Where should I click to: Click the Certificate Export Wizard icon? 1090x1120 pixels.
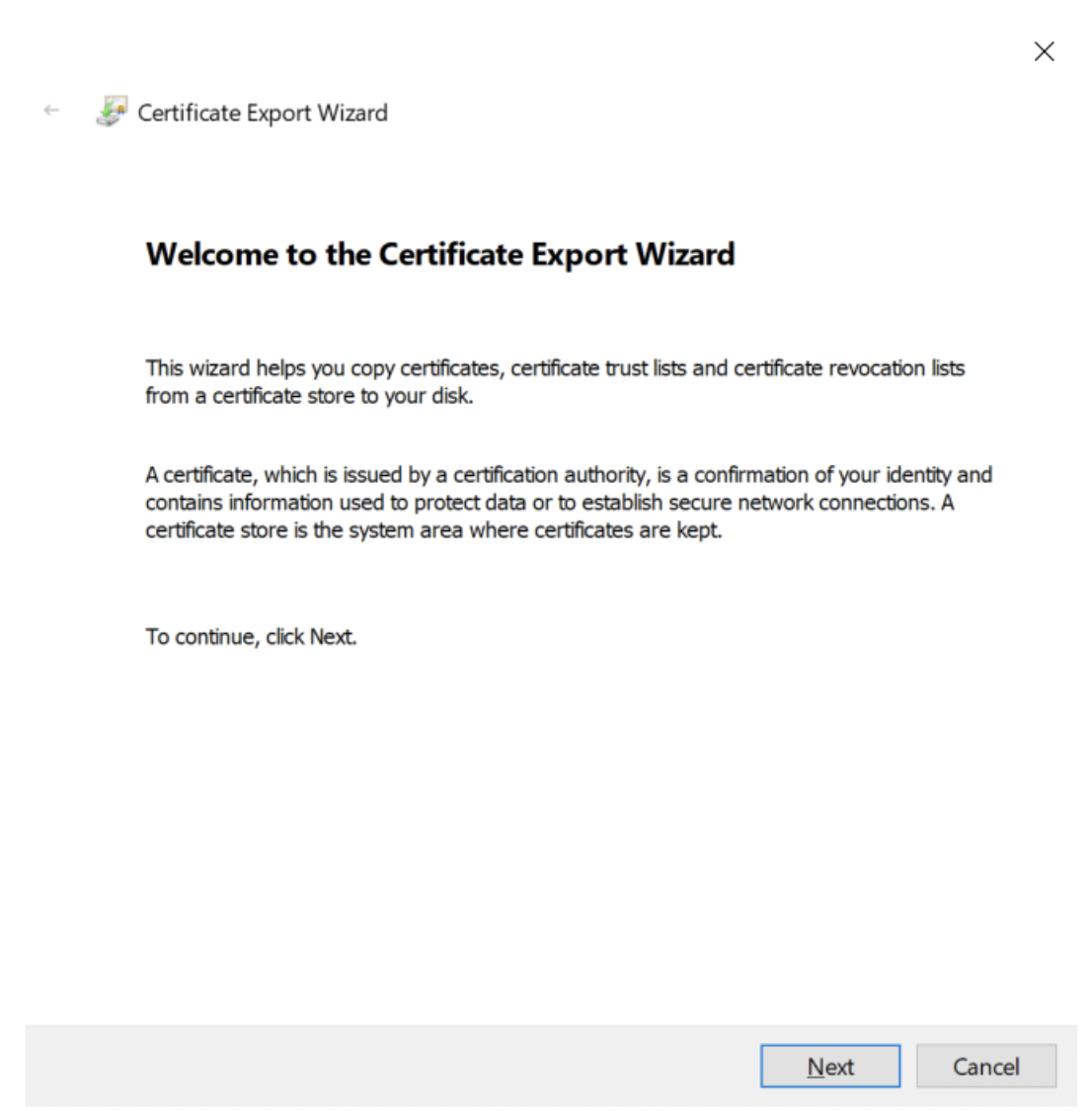(112, 112)
